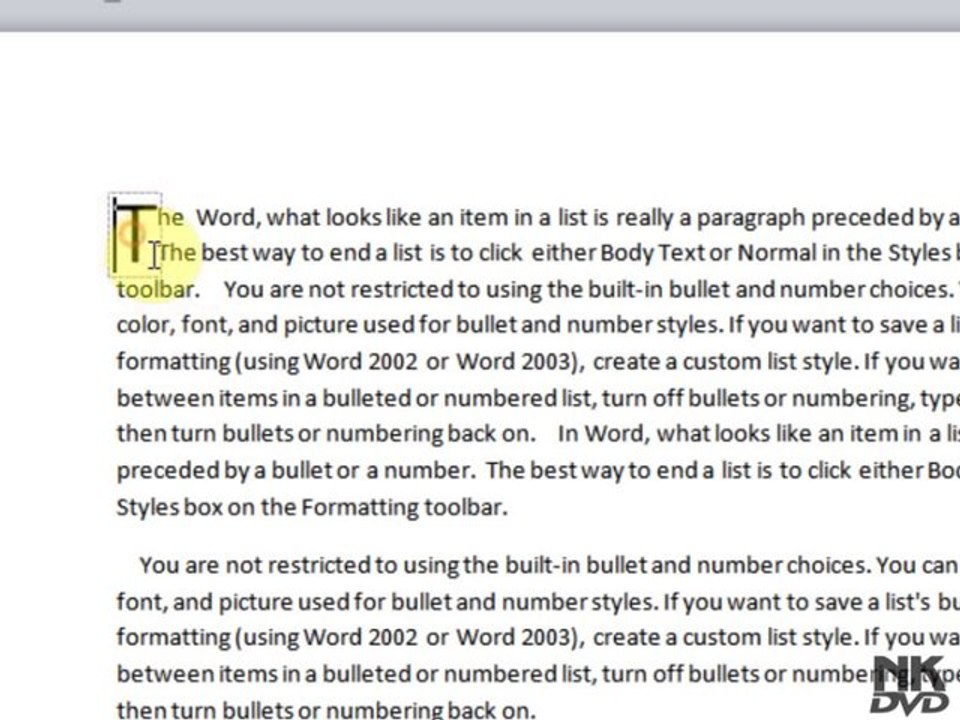Click "he" right after the drop cap

point(171,218)
